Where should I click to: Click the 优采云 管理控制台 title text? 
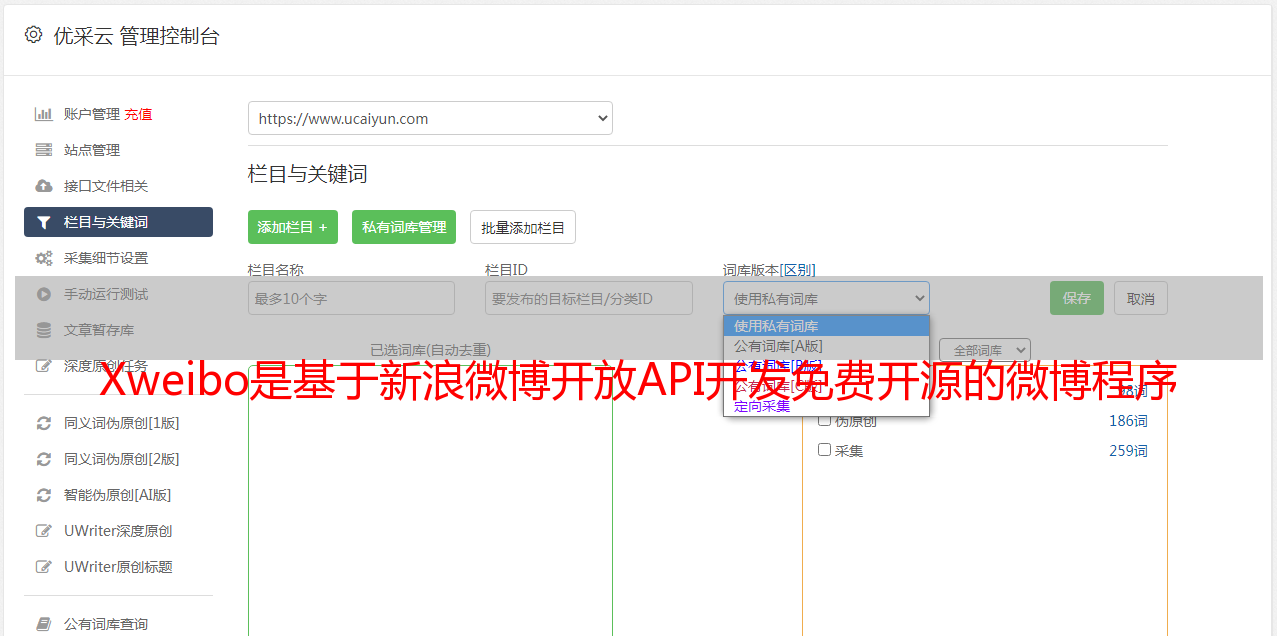tap(137, 36)
